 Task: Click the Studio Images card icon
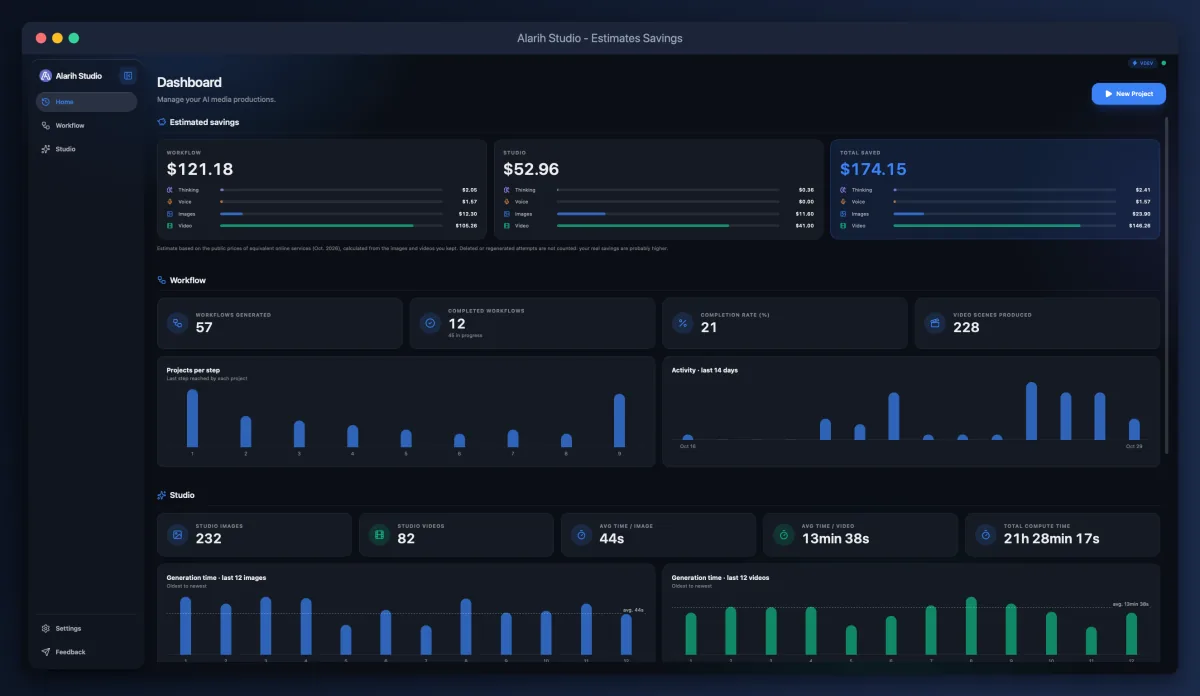click(177, 535)
